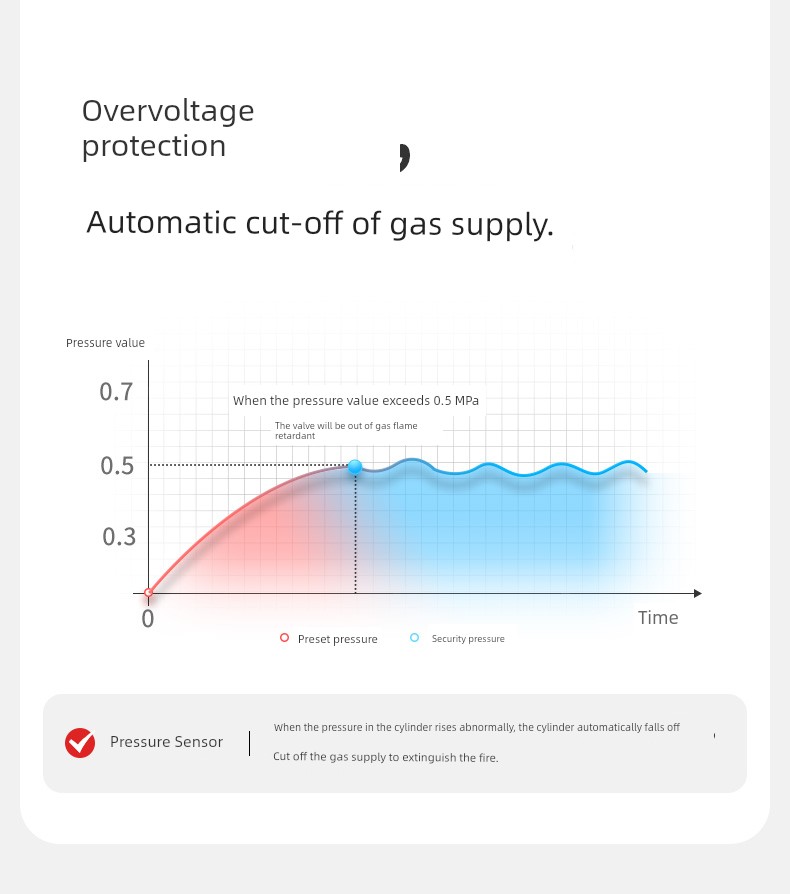This screenshot has height=894, width=790.
Task: Click the blue dot on the pressure curve
Action: pyautogui.click(x=355, y=467)
